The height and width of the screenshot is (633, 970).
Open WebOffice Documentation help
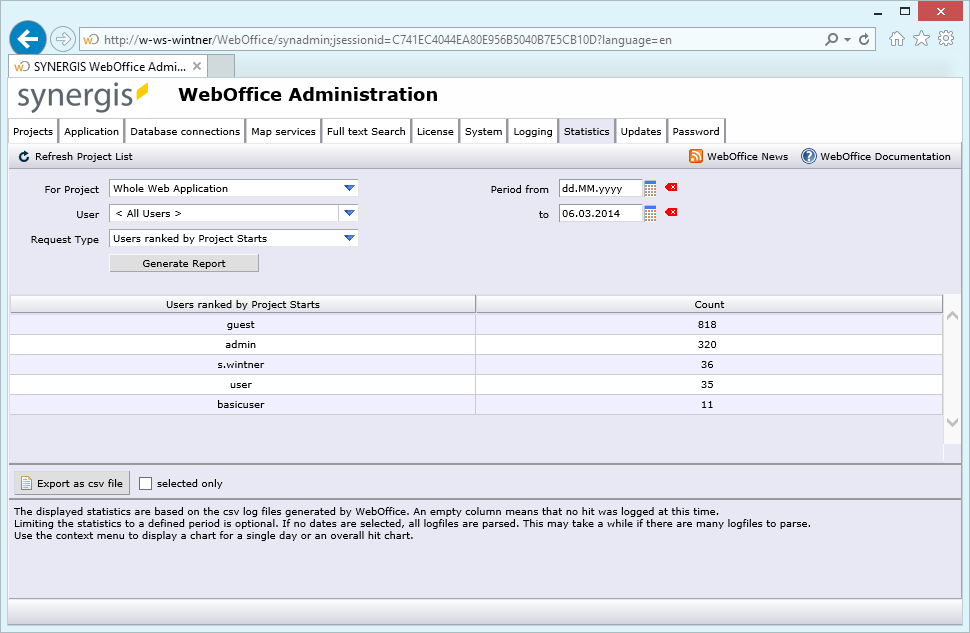tap(808, 156)
